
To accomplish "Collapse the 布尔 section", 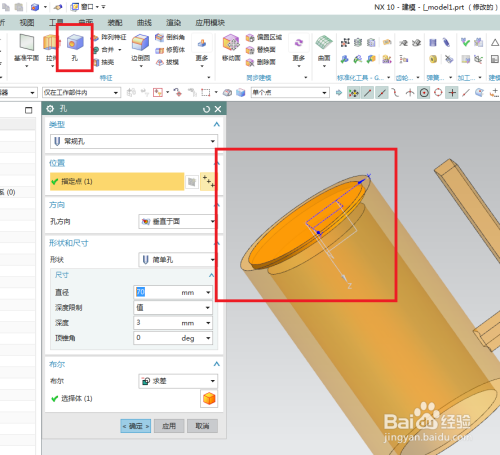I will (x=217, y=364).
